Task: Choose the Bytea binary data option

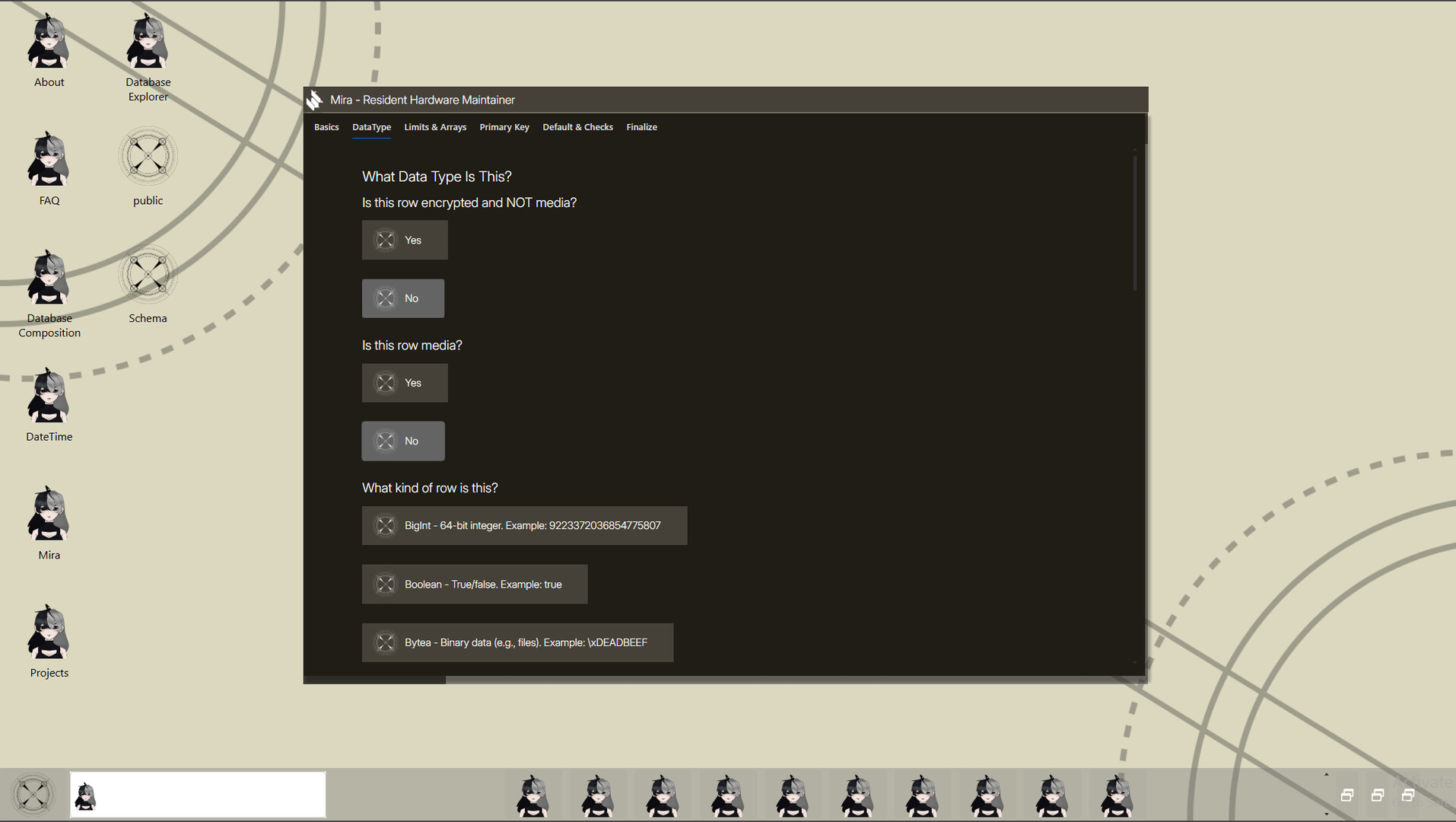Action: point(517,642)
